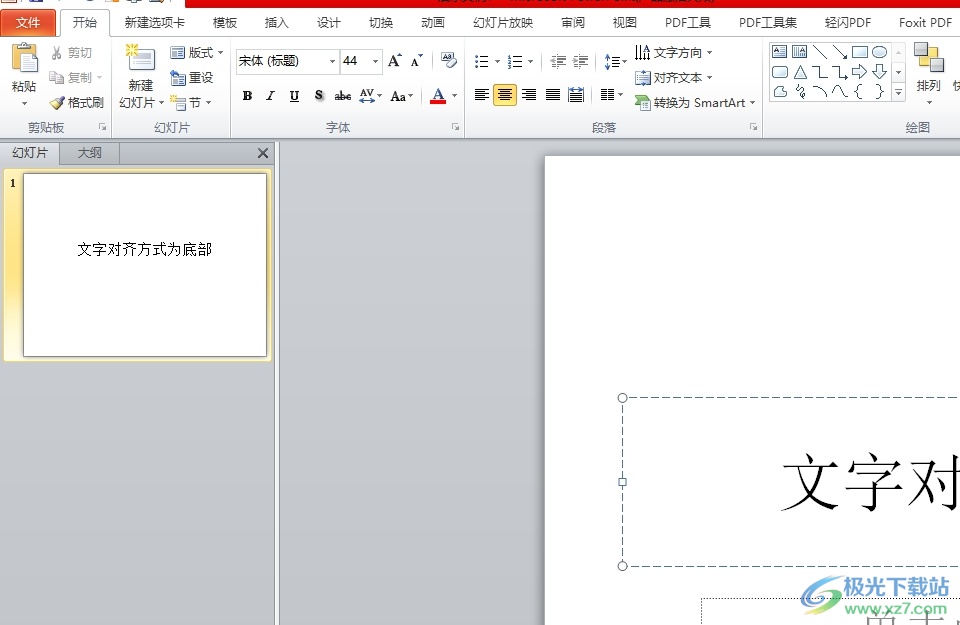This screenshot has width=960, height=625.
Task: Close the slides/outline pane
Action: [x=263, y=153]
